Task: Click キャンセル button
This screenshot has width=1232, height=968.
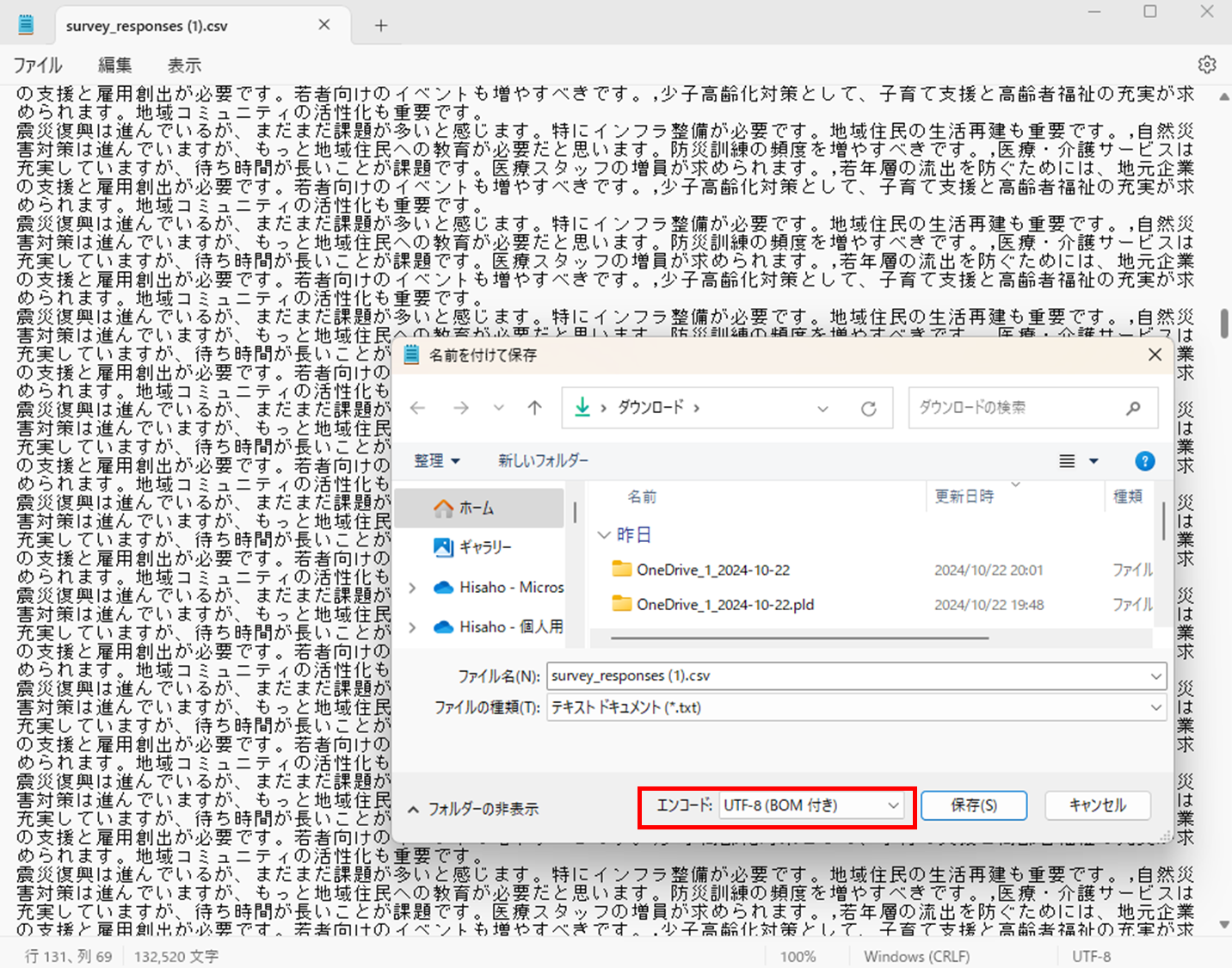Action: tap(1098, 805)
